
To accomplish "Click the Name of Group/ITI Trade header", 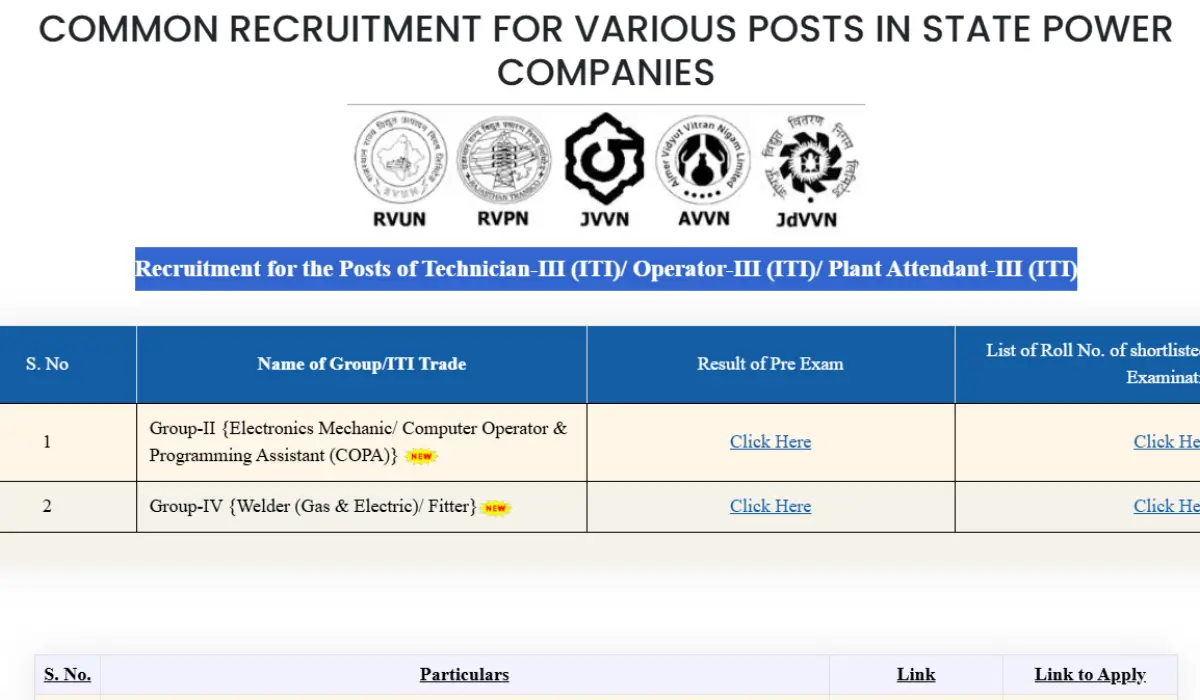I will coord(360,364).
